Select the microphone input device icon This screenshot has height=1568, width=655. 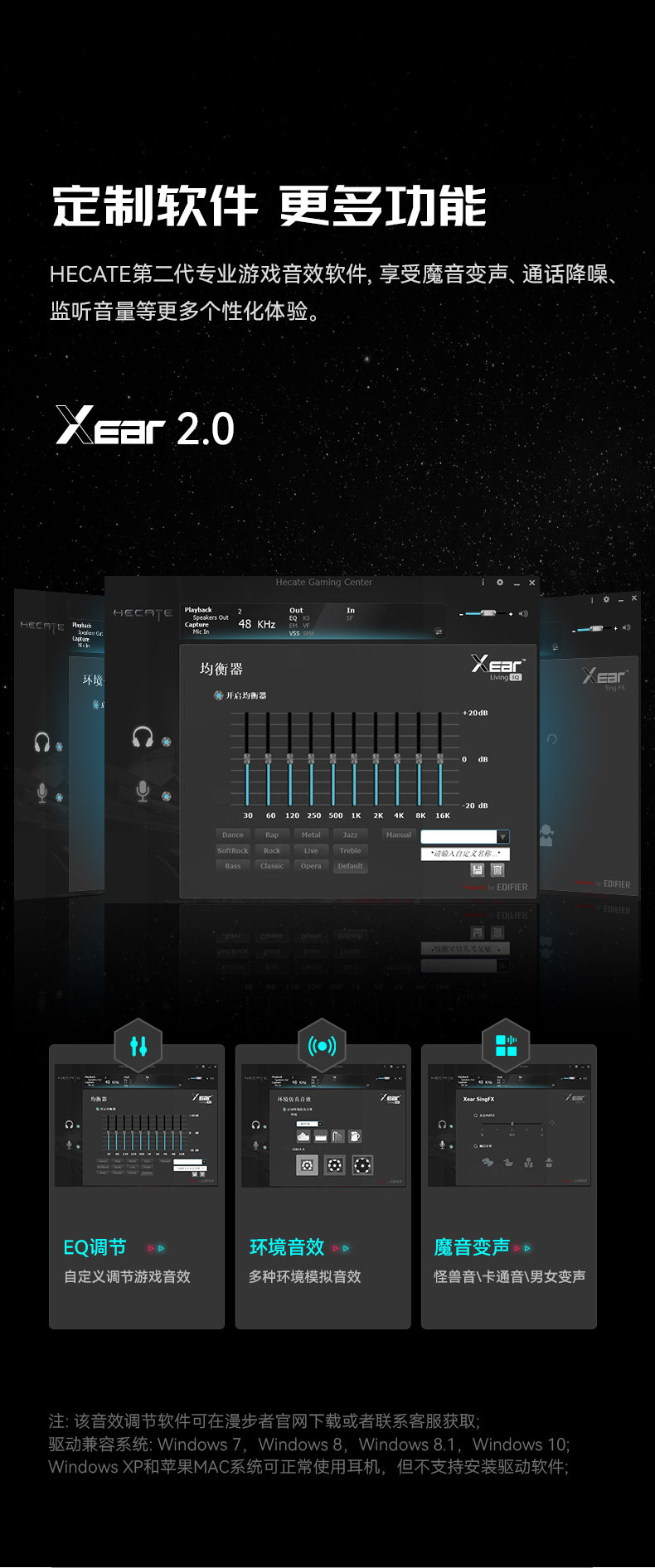pos(143,791)
